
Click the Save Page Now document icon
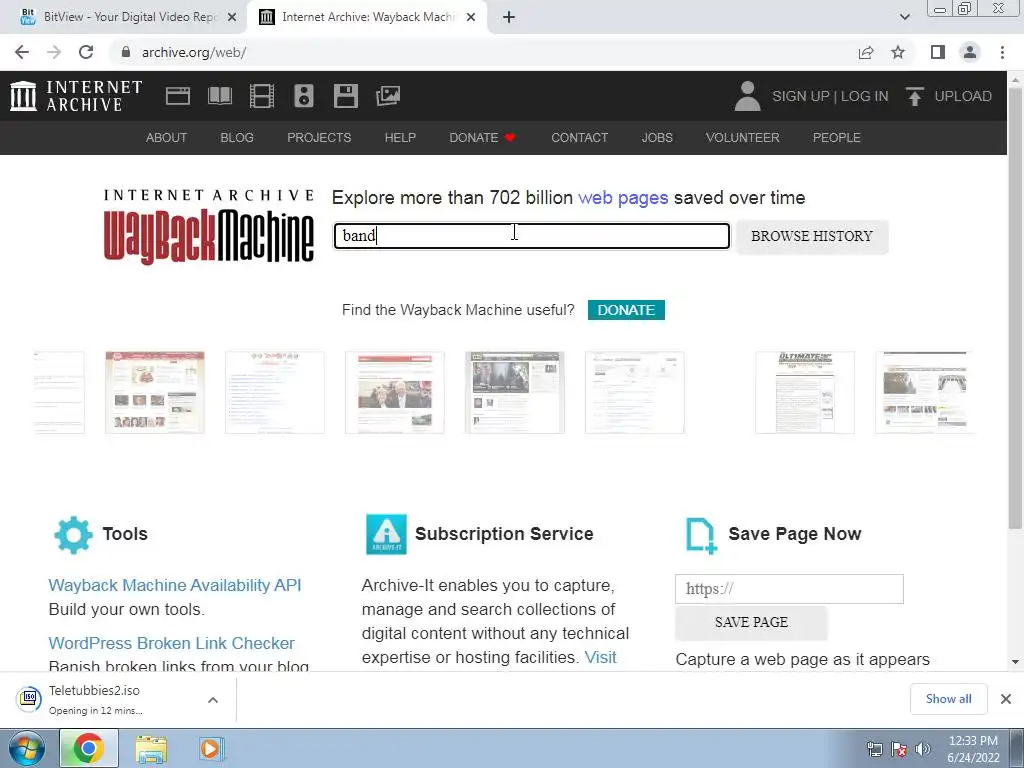(701, 536)
